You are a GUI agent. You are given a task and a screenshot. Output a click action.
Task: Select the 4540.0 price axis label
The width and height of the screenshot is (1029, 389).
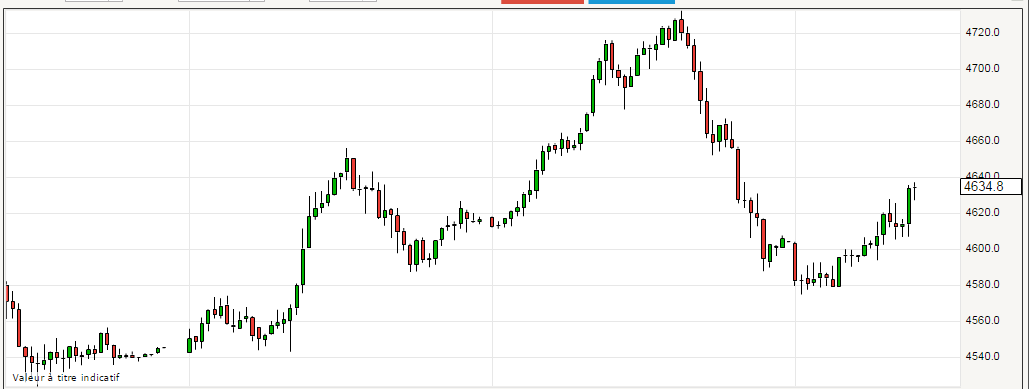(x=982, y=357)
